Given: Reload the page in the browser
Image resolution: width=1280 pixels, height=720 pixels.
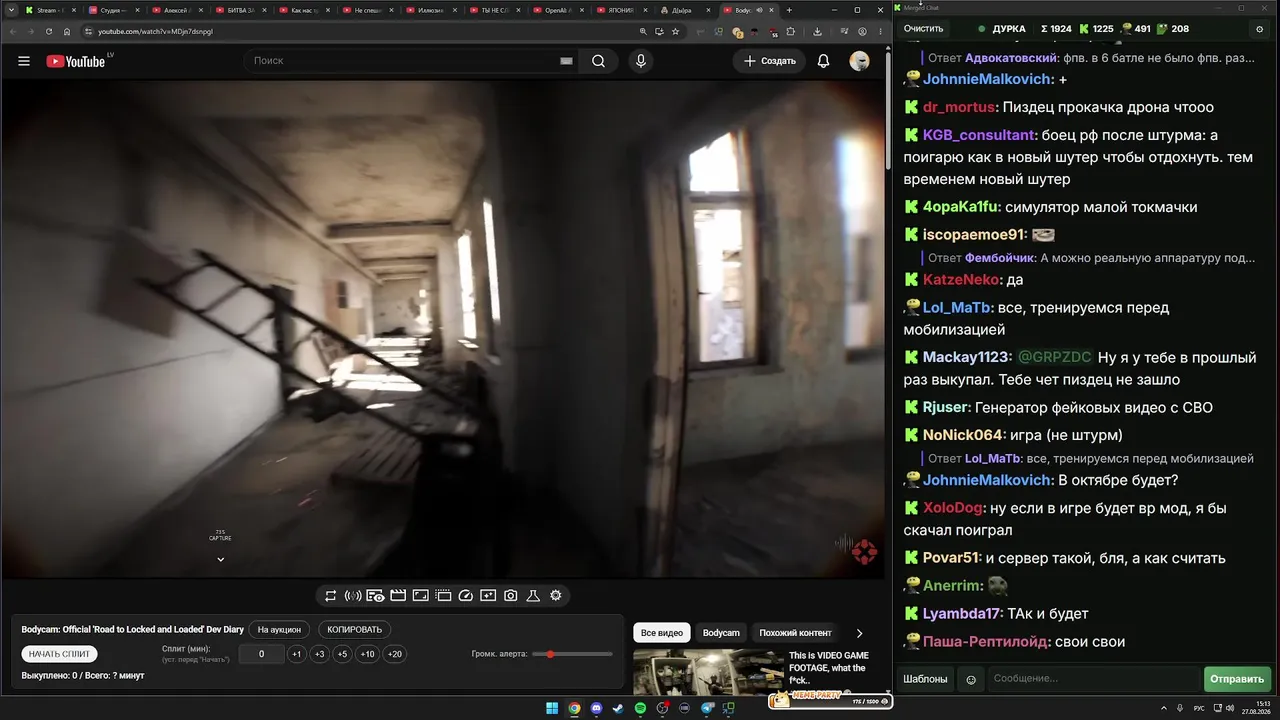Looking at the screenshot, I should pos(48,31).
